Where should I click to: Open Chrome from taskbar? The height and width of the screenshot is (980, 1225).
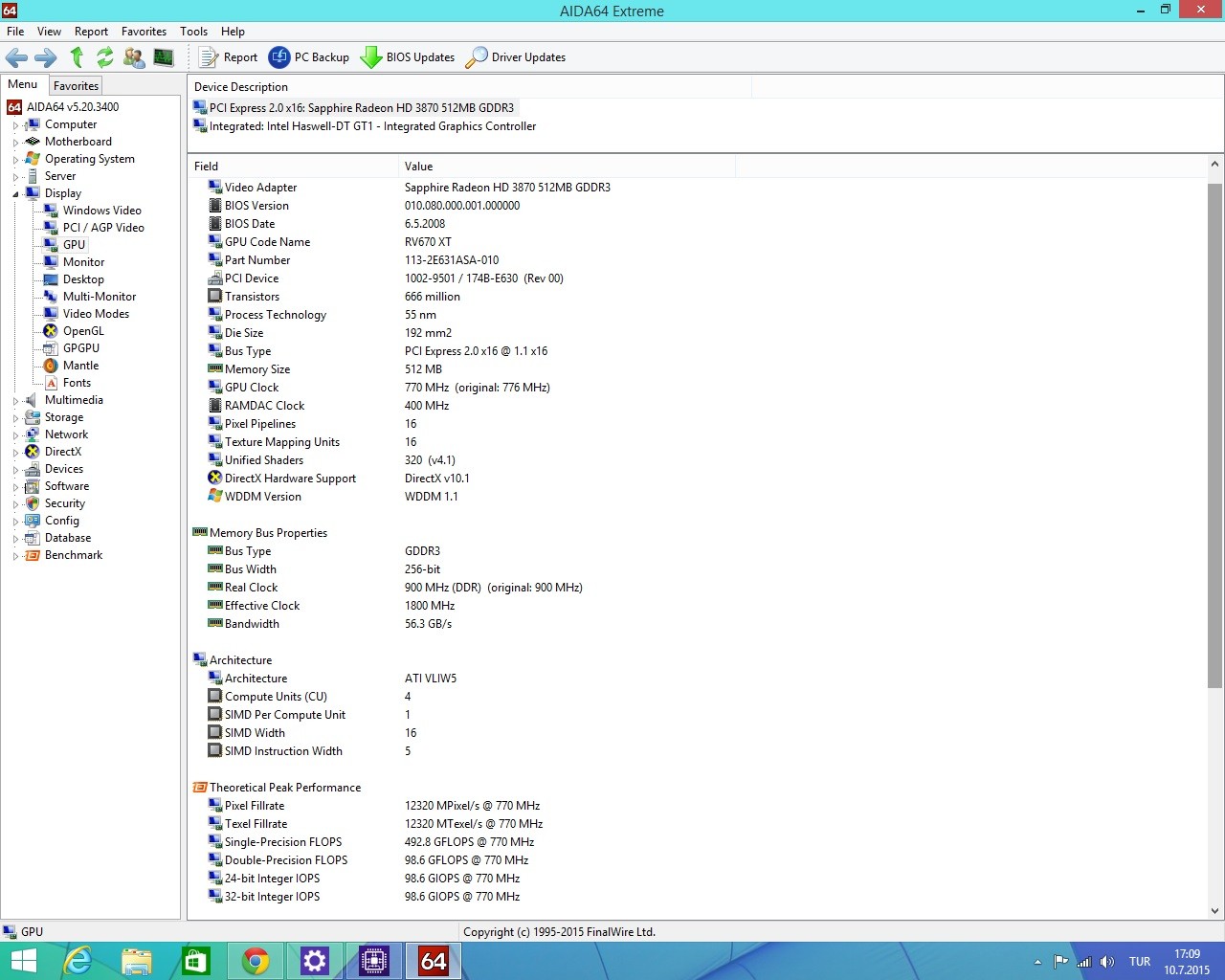256,961
